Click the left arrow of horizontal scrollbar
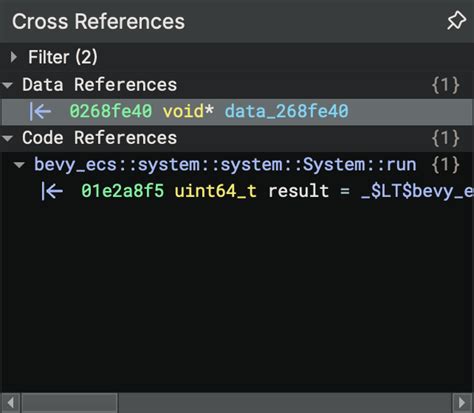 [x=11, y=403]
